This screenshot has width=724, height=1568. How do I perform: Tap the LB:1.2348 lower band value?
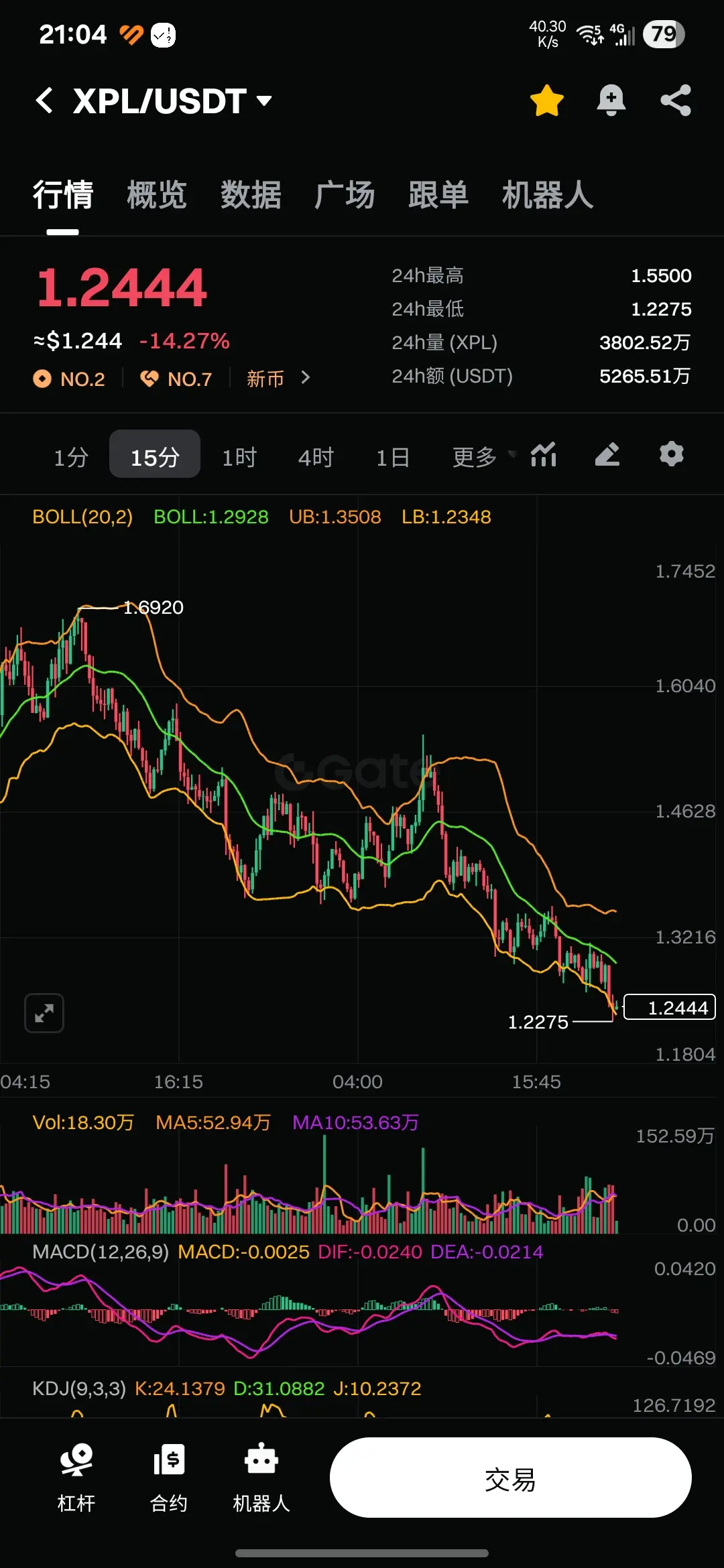[x=446, y=517]
